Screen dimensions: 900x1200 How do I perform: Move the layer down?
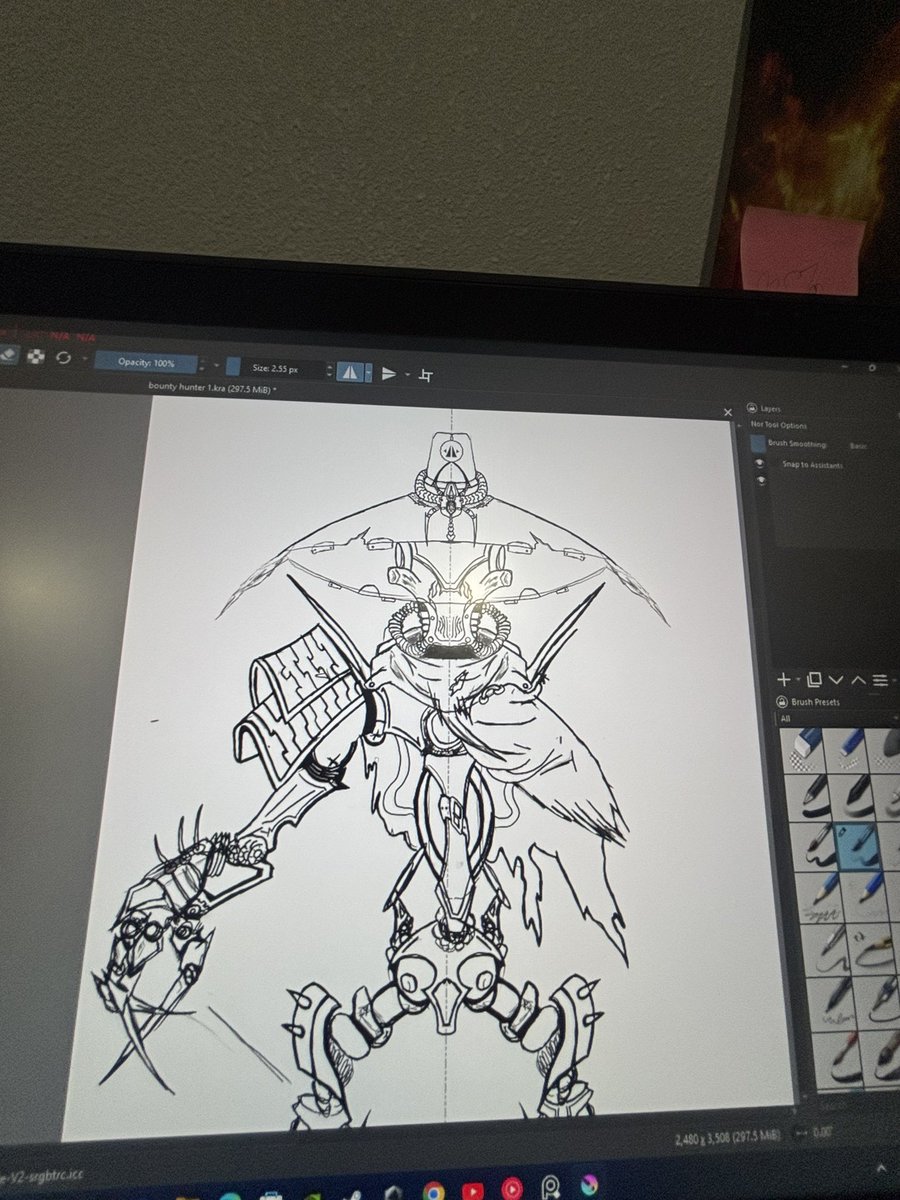836,681
